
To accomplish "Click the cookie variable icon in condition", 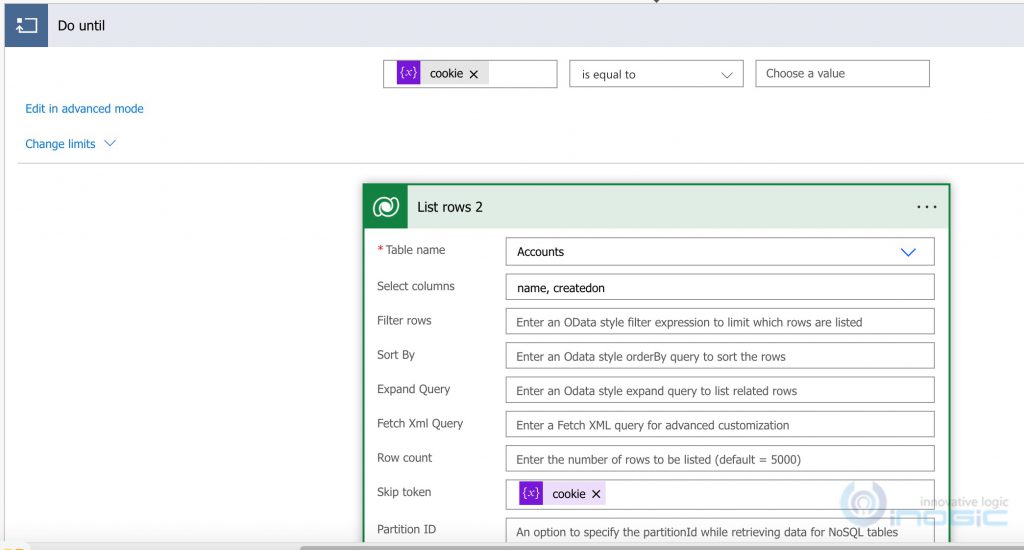I will point(408,74).
